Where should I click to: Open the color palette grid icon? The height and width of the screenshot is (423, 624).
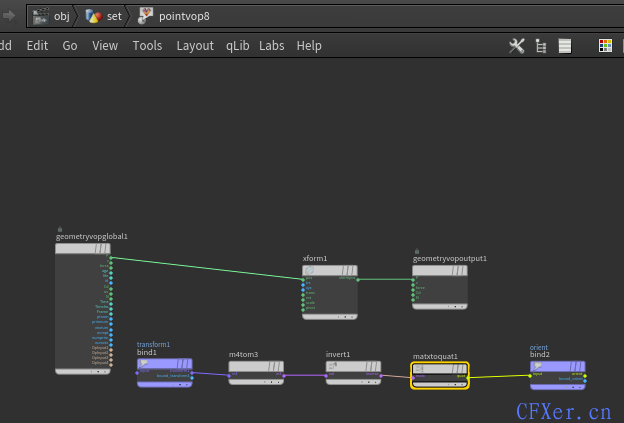point(605,45)
